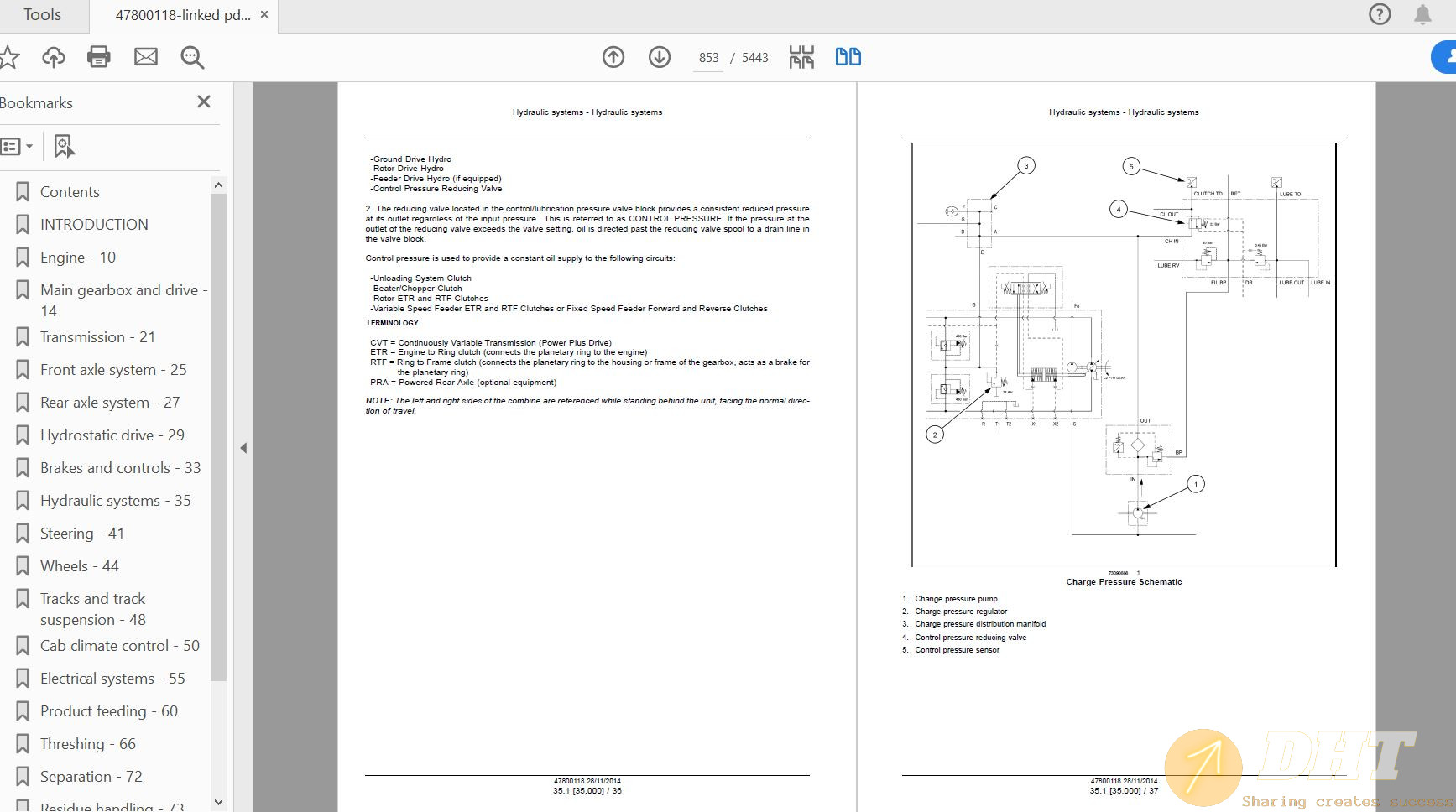The image size is (1456, 812).
Task: Collapse the navigation pane arrow
Action: point(243,448)
